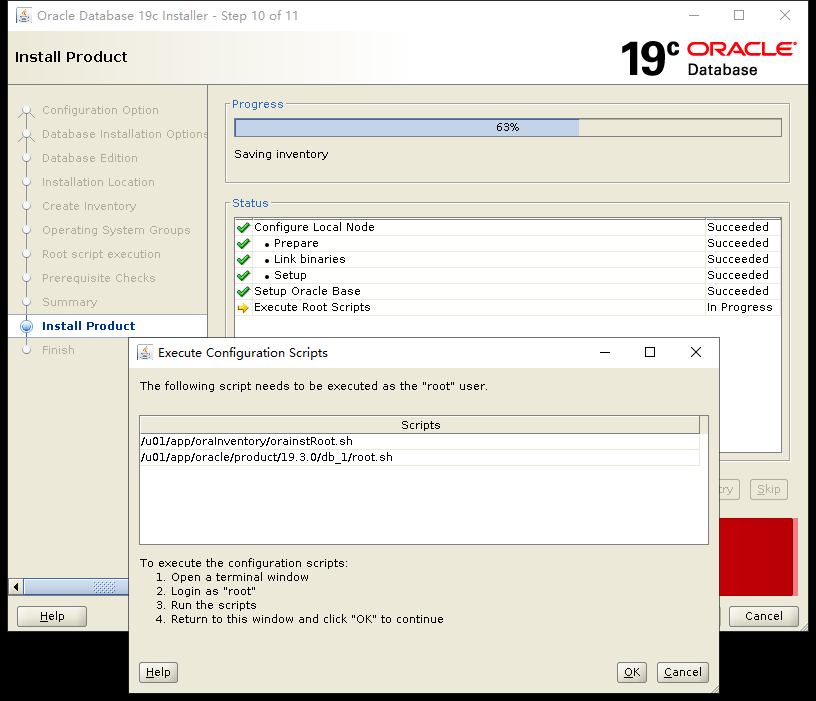The image size is (816, 701).
Task: Select Installation Location step in sidebar
Action: [98, 182]
